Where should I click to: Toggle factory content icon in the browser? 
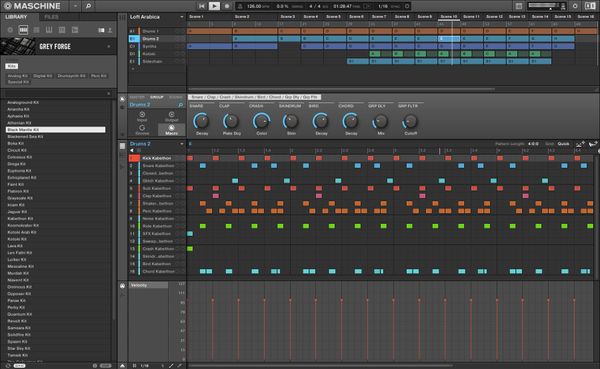pos(101,30)
